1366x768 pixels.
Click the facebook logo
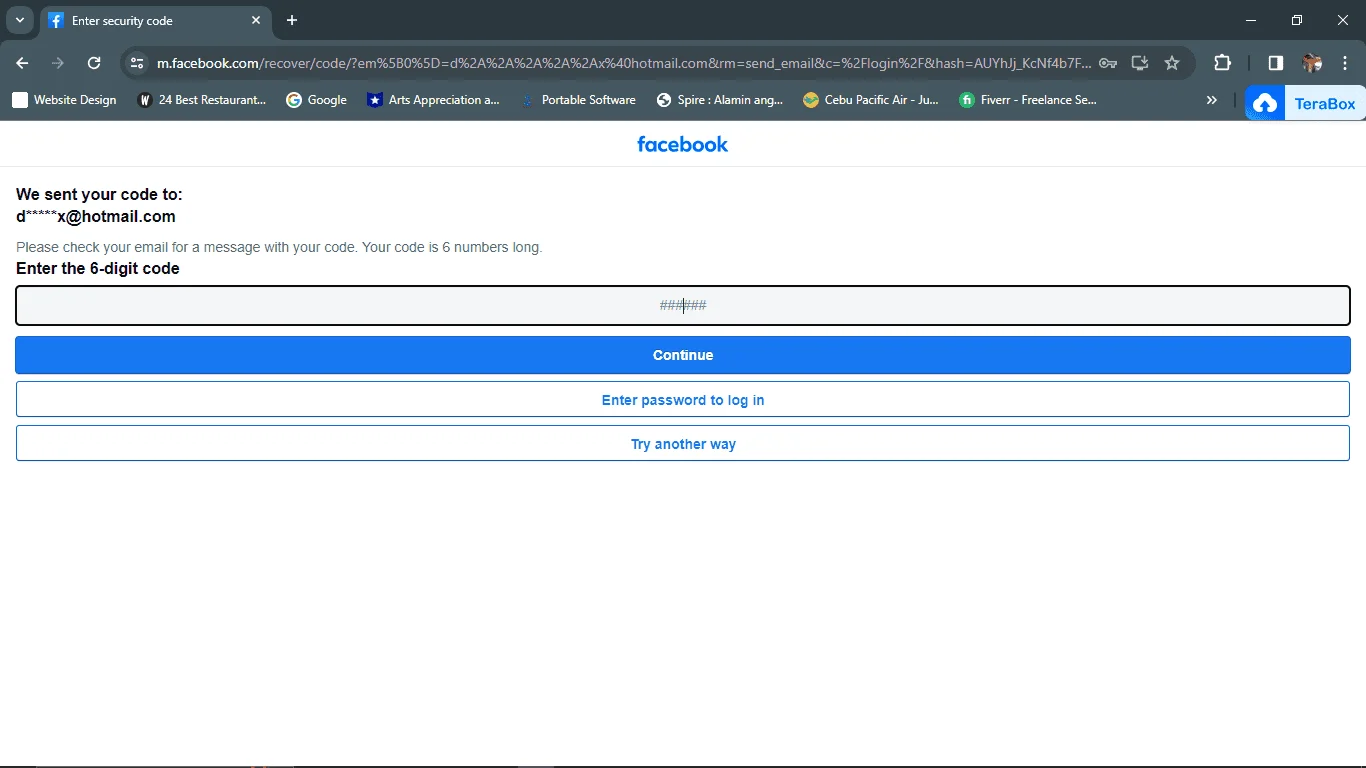683,144
